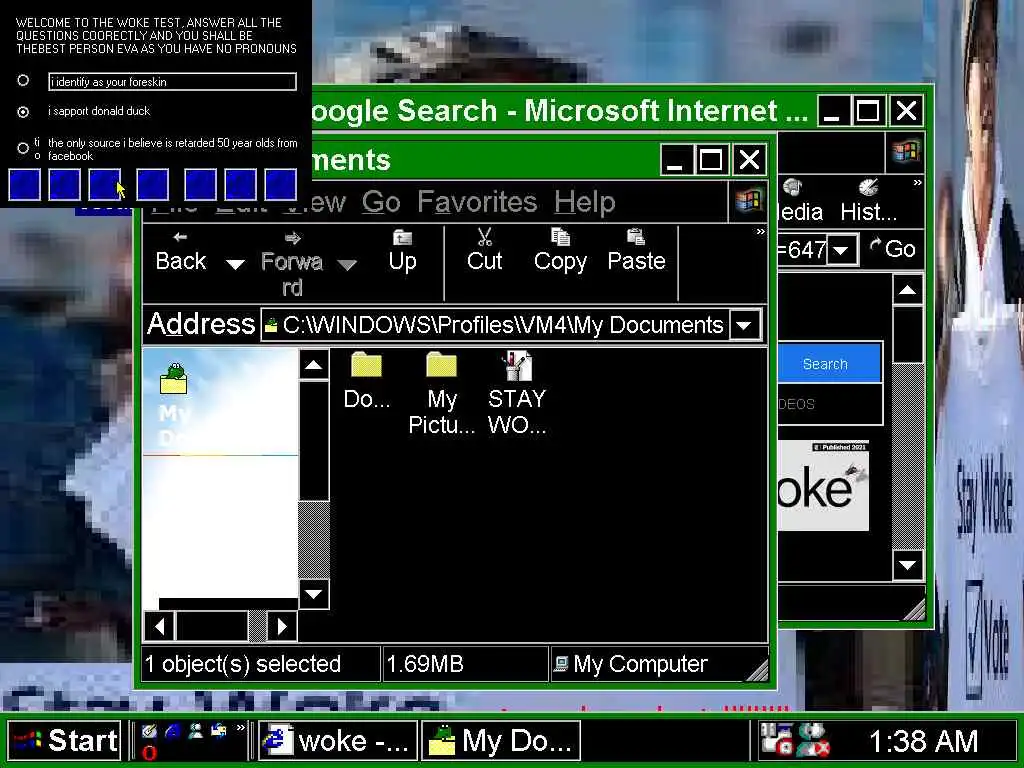Click Show Desktop in the quick launch
Image resolution: width=1024 pixels, height=768 pixels.
tap(148, 731)
